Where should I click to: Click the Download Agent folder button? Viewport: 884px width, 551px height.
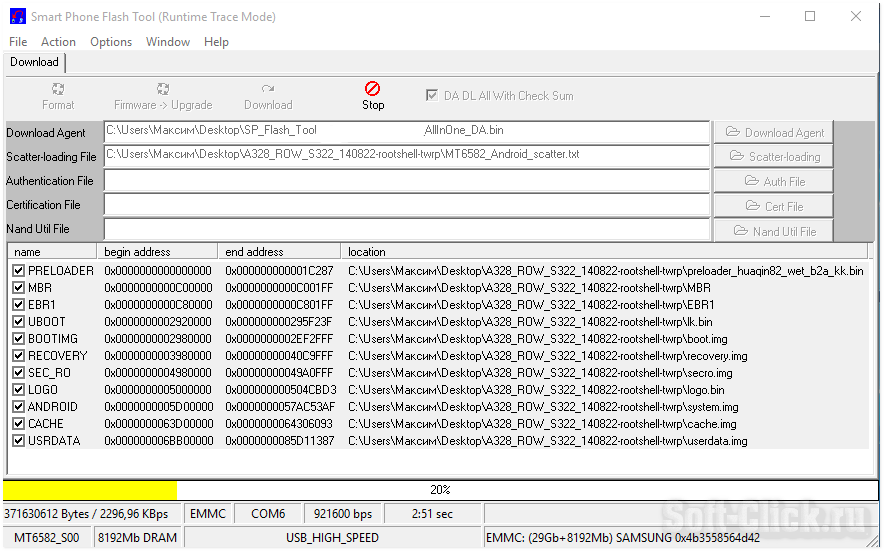pos(773,132)
